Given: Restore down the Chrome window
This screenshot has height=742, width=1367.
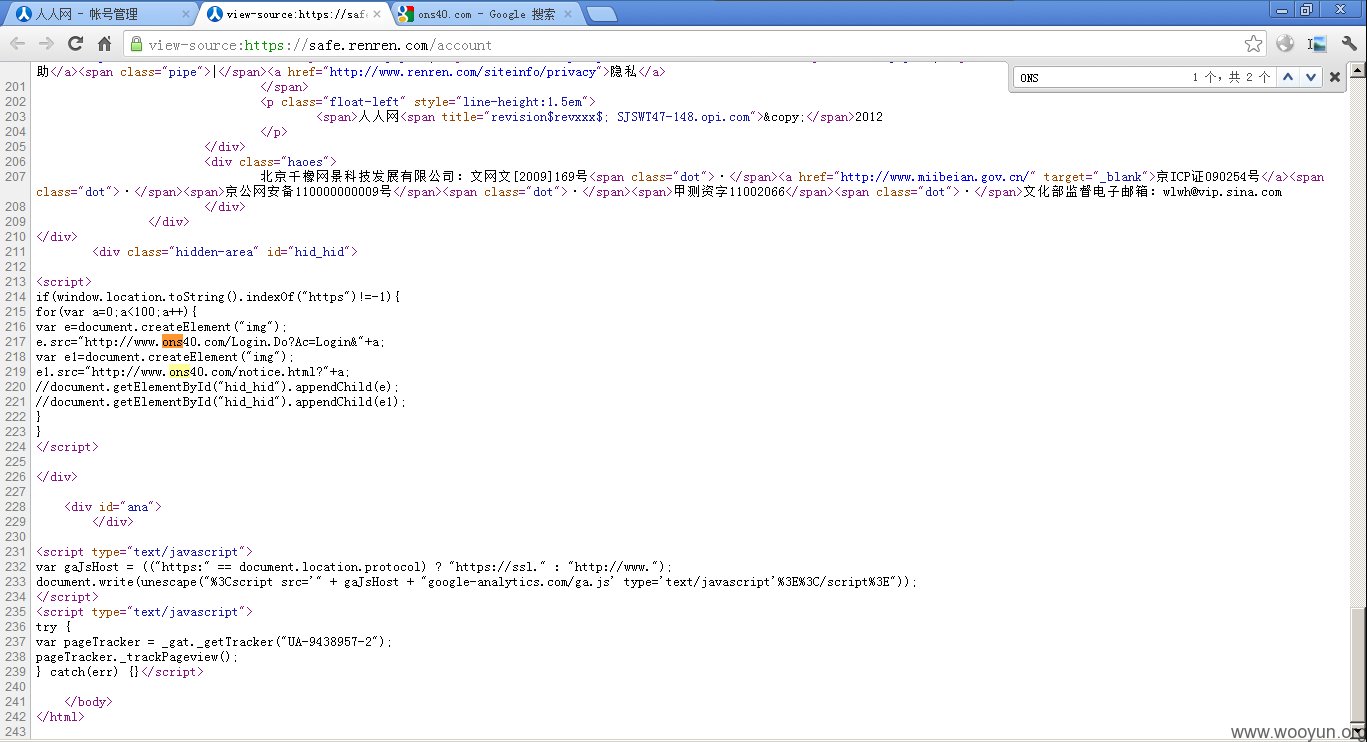Looking at the screenshot, I should [x=1305, y=9].
